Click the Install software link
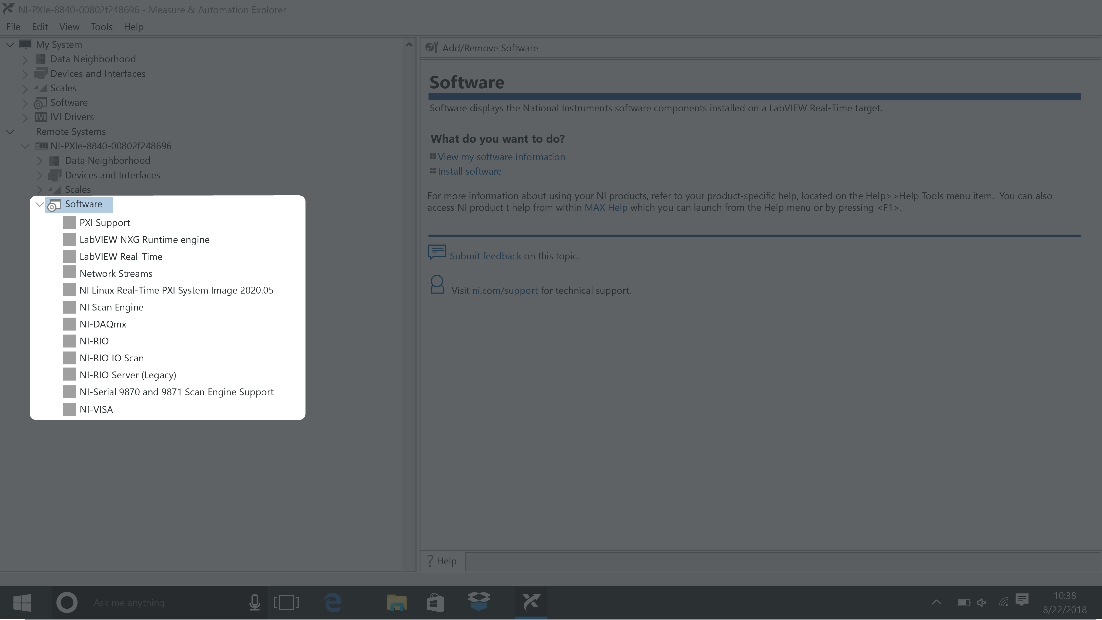This screenshot has width=1102, height=620. coord(470,172)
